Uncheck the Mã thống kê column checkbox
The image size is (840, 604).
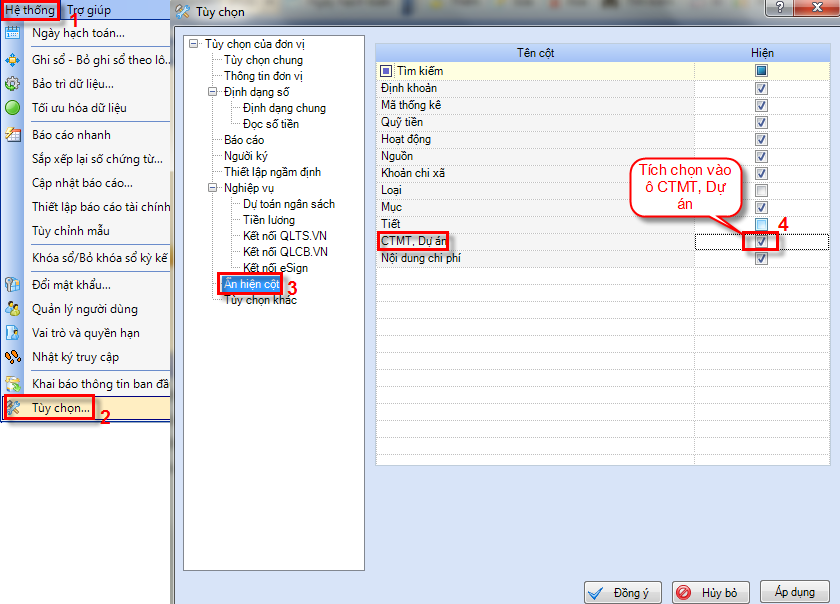[761, 105]
